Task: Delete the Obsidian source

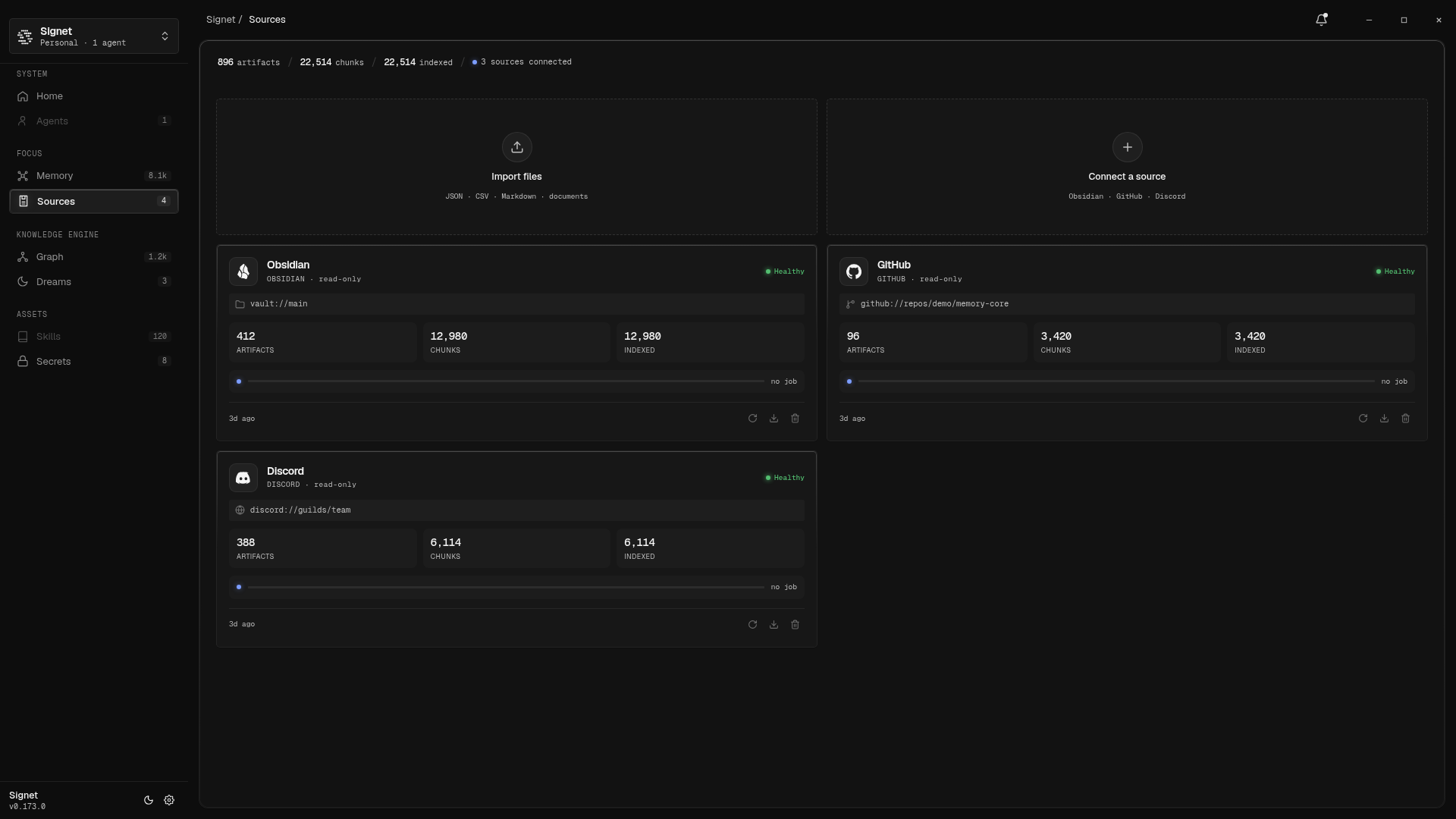Action: coord(795,419)
